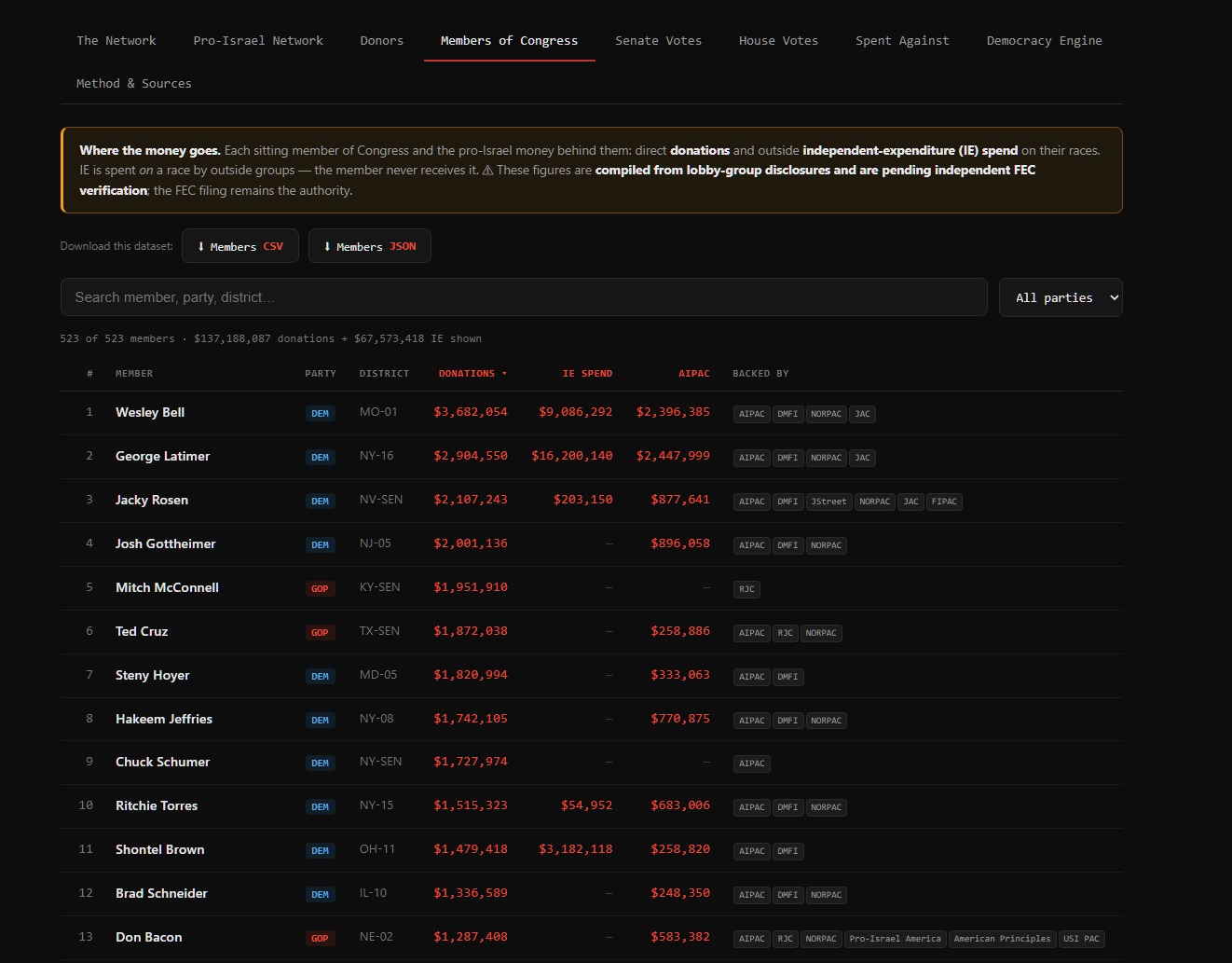Click the AIPAC tag in Chuck Schumer's row
1232x963 pixels.
tap(752, 764)
